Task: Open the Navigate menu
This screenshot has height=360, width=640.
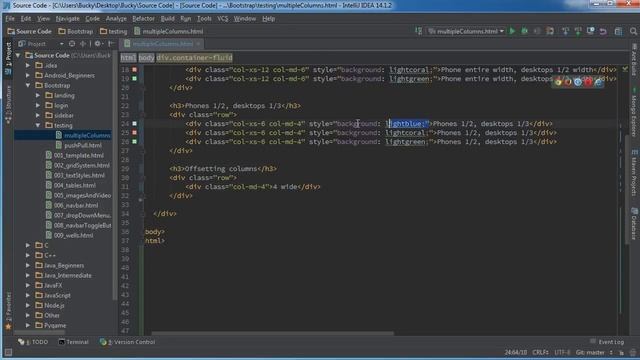Action: [x=67, y=19]
